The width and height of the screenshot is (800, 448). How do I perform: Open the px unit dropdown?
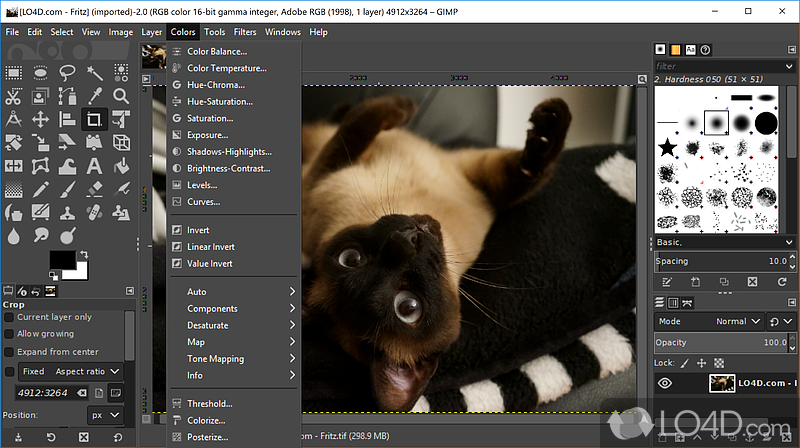(105, 415)
